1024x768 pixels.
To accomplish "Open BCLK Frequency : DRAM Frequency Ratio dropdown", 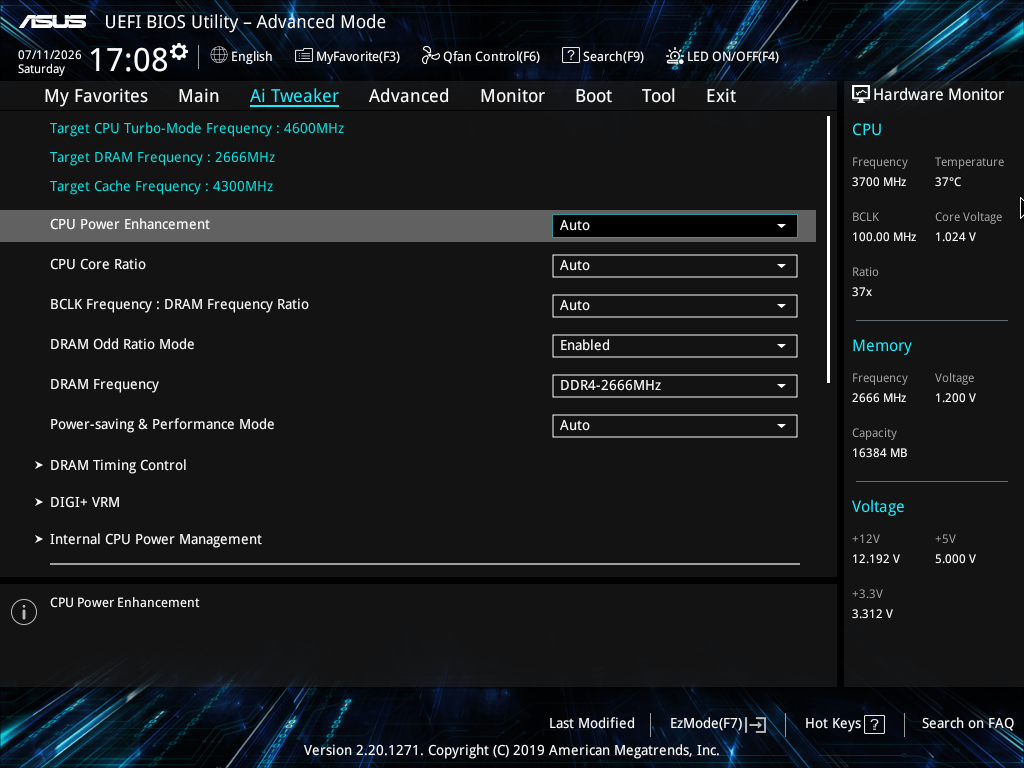I will [675, 306].
